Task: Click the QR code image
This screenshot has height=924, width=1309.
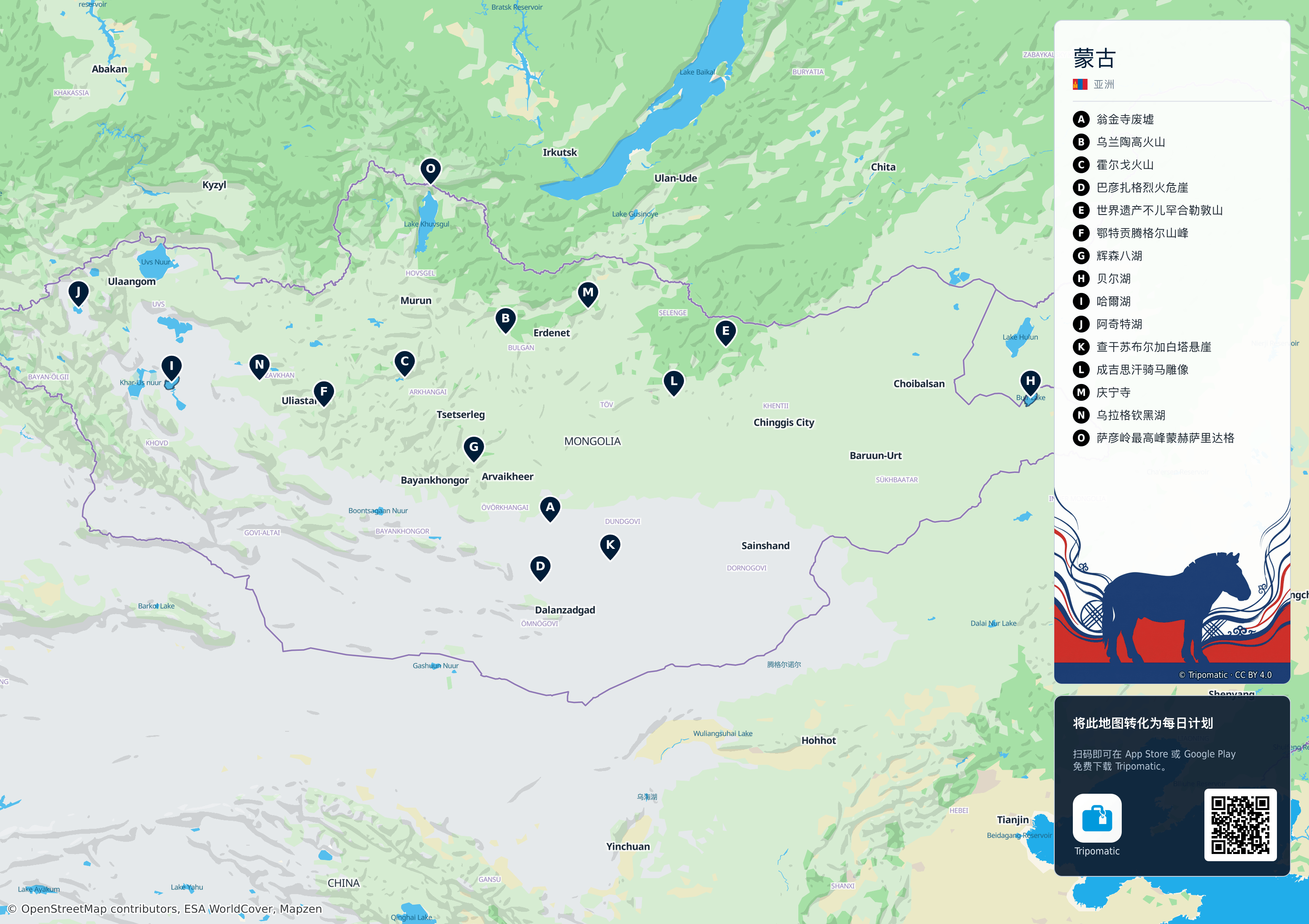Action: (1240, 825)
